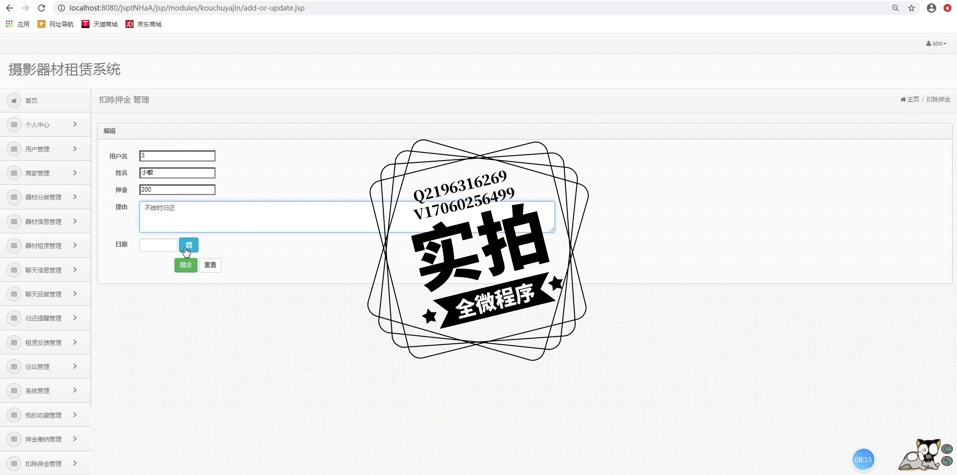The width and height of the screenshot is (957, 475).
Task: Select the 聊天回复管理 menu label
Action: point(43,294)
